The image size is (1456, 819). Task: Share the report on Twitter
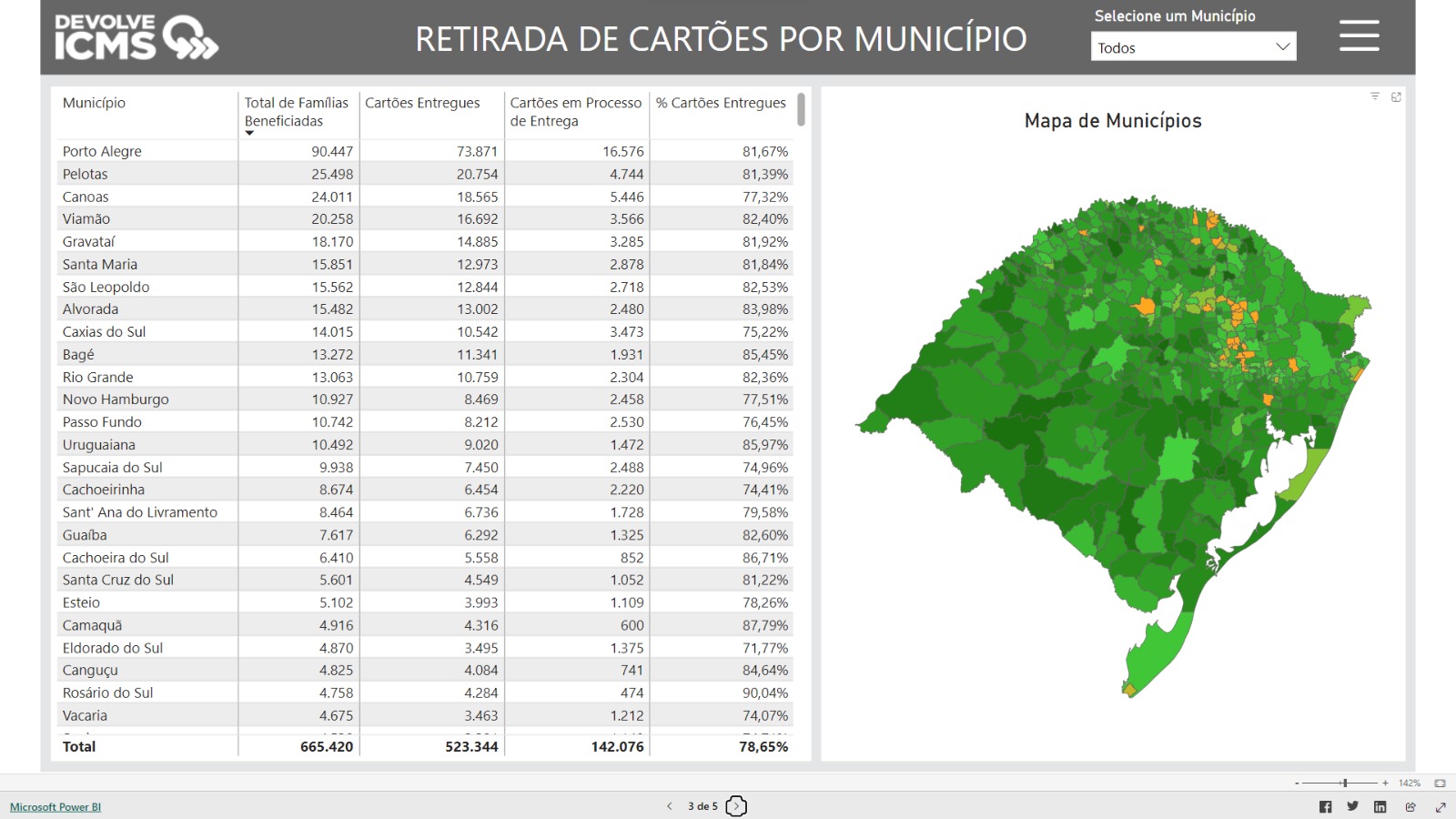[1352, 806]
